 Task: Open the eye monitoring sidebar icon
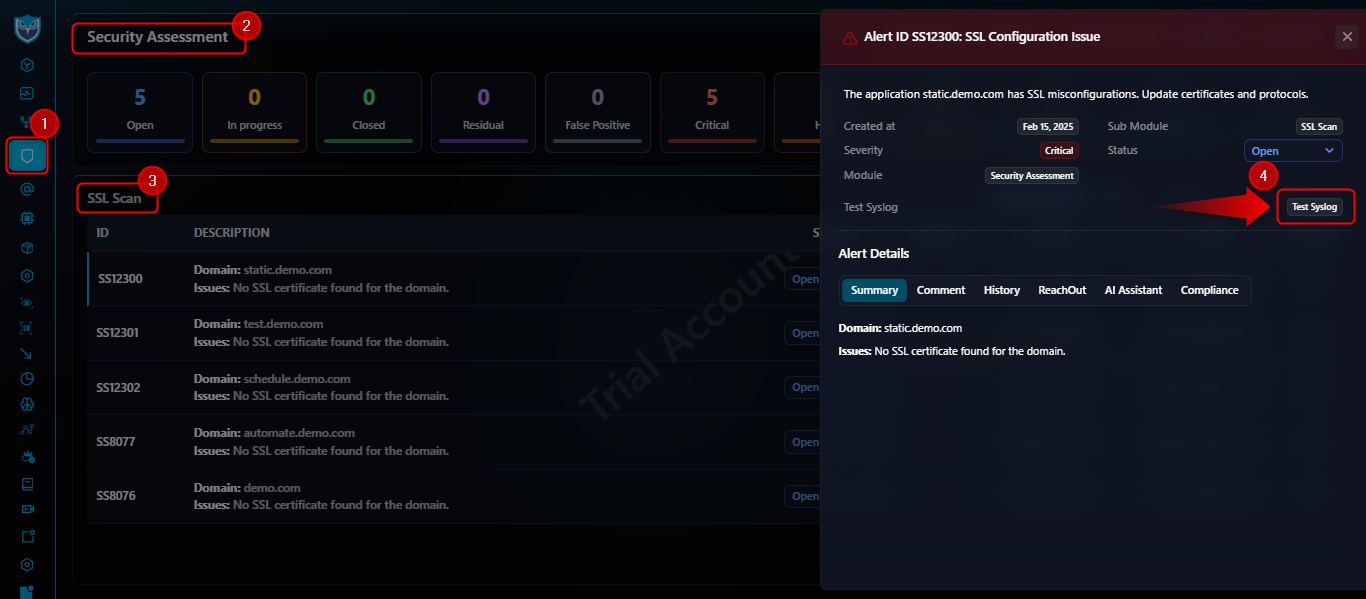pos(28,301)
